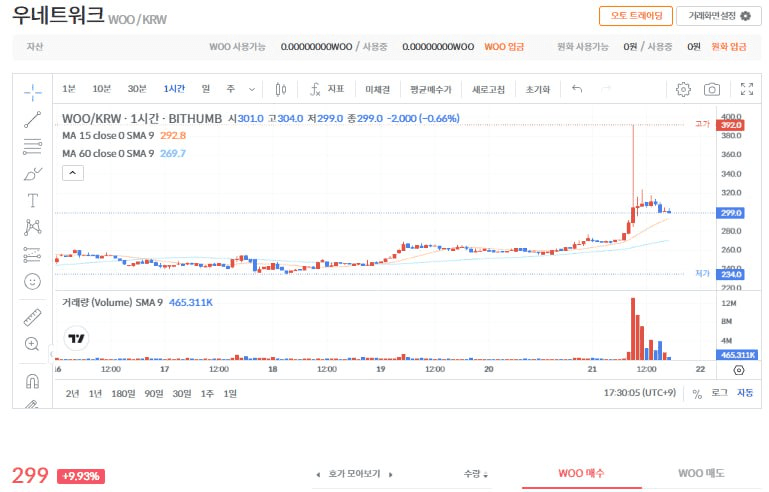Click the Auto Trading (오토 트레이딩) button
The height and width of the screenshot is (492, 769).
636,16
